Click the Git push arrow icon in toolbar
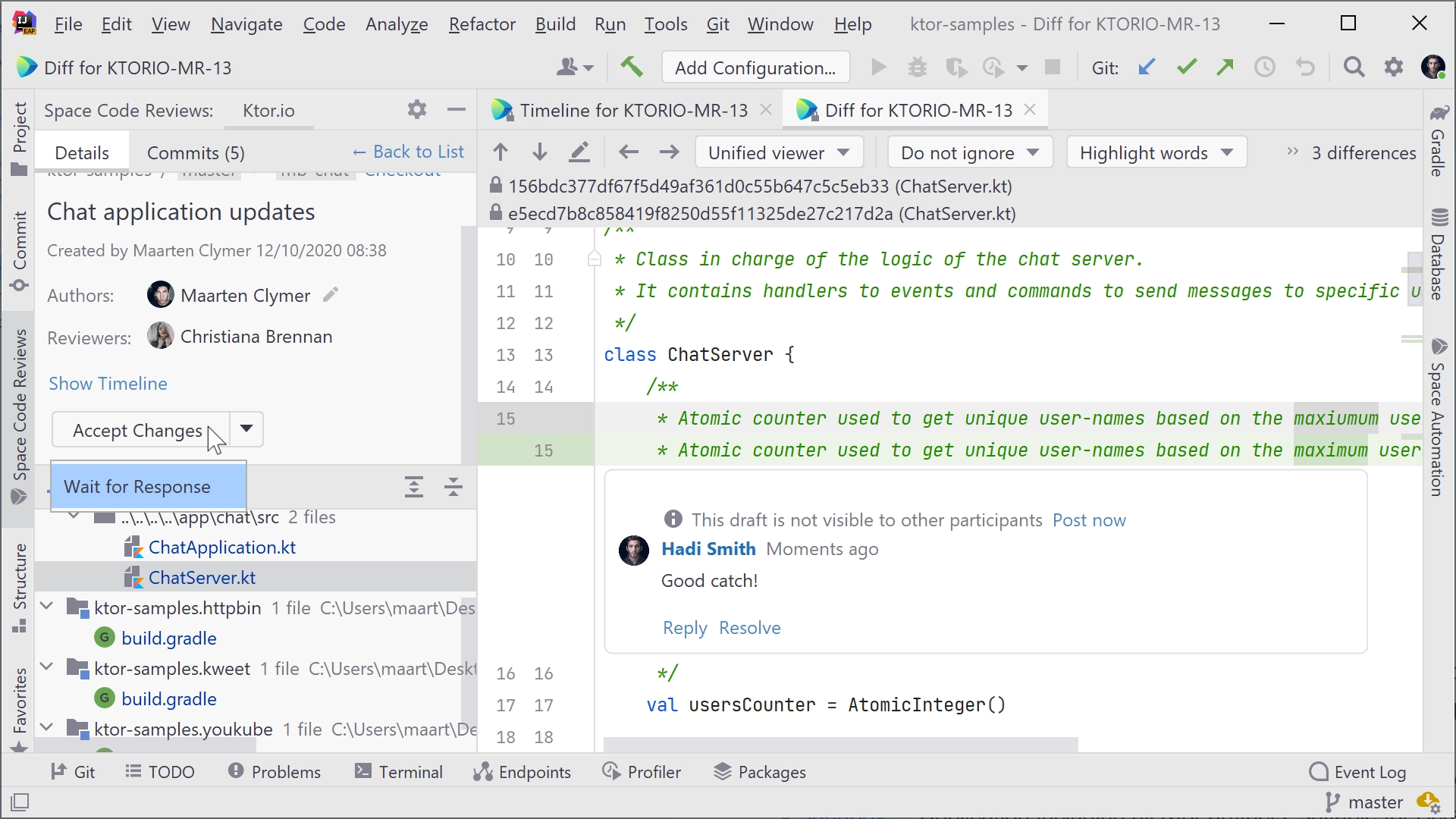This screenshot has width=1456, height=819. [x=1225, y=67]
